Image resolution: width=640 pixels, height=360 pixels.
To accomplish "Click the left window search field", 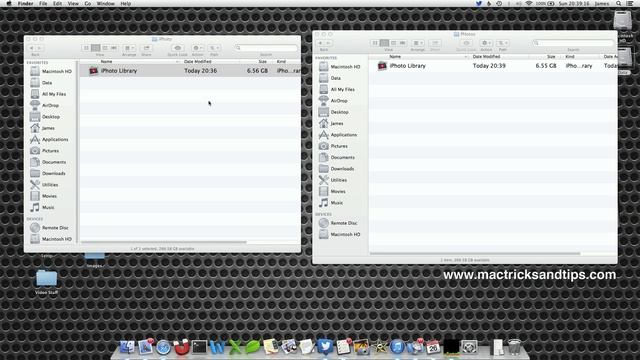I will [x=266, y=48].
